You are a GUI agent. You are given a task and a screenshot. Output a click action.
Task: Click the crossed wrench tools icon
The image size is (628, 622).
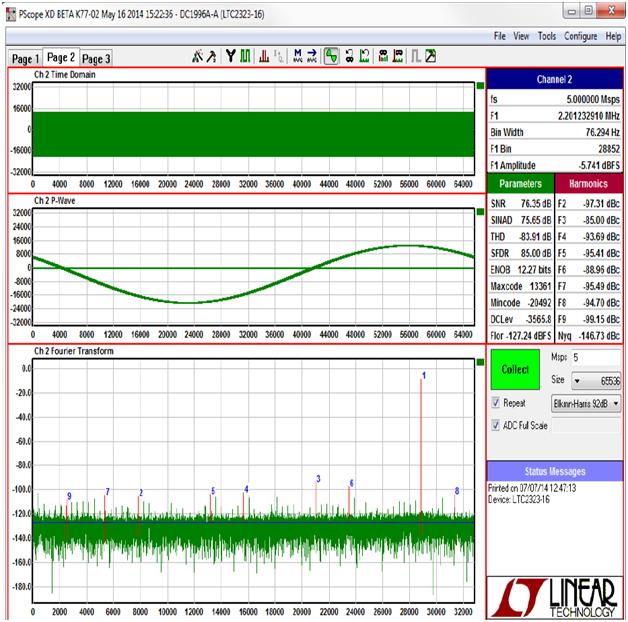pos(197,57)
